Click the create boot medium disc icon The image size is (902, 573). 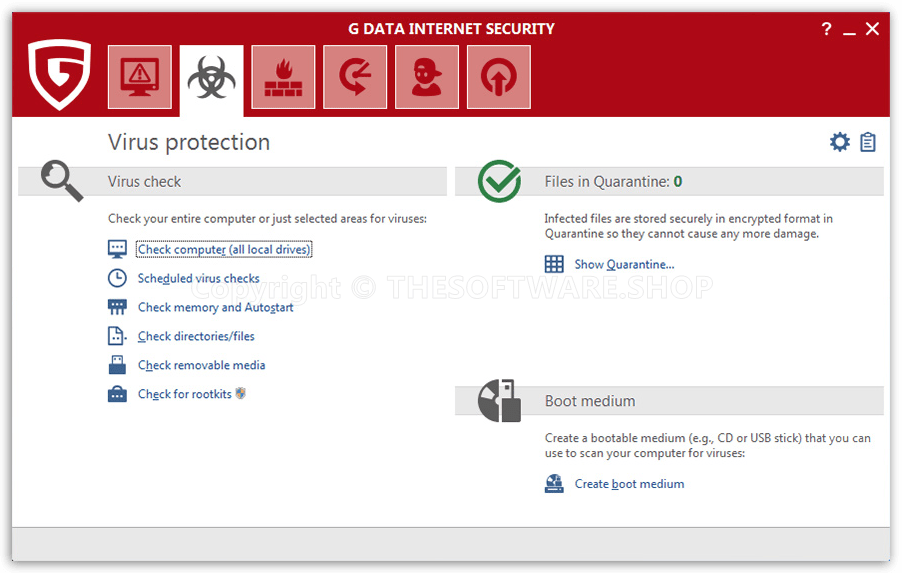pos(554,484)
